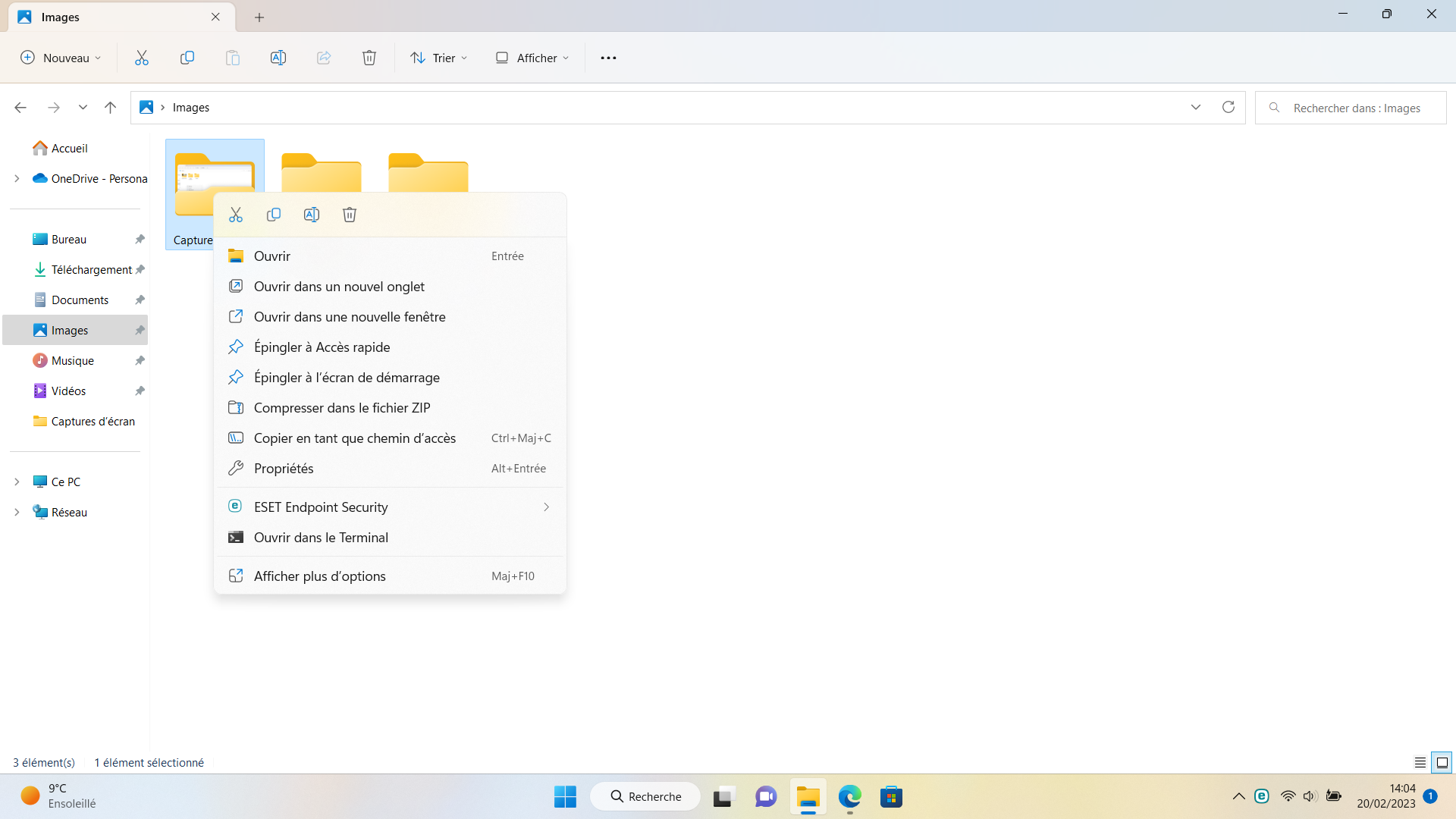The height and width of the screenshot is (819, 1456).
Task: Select the second folder thumbnail
Action: pyautogui.click(x=322, y=173)
